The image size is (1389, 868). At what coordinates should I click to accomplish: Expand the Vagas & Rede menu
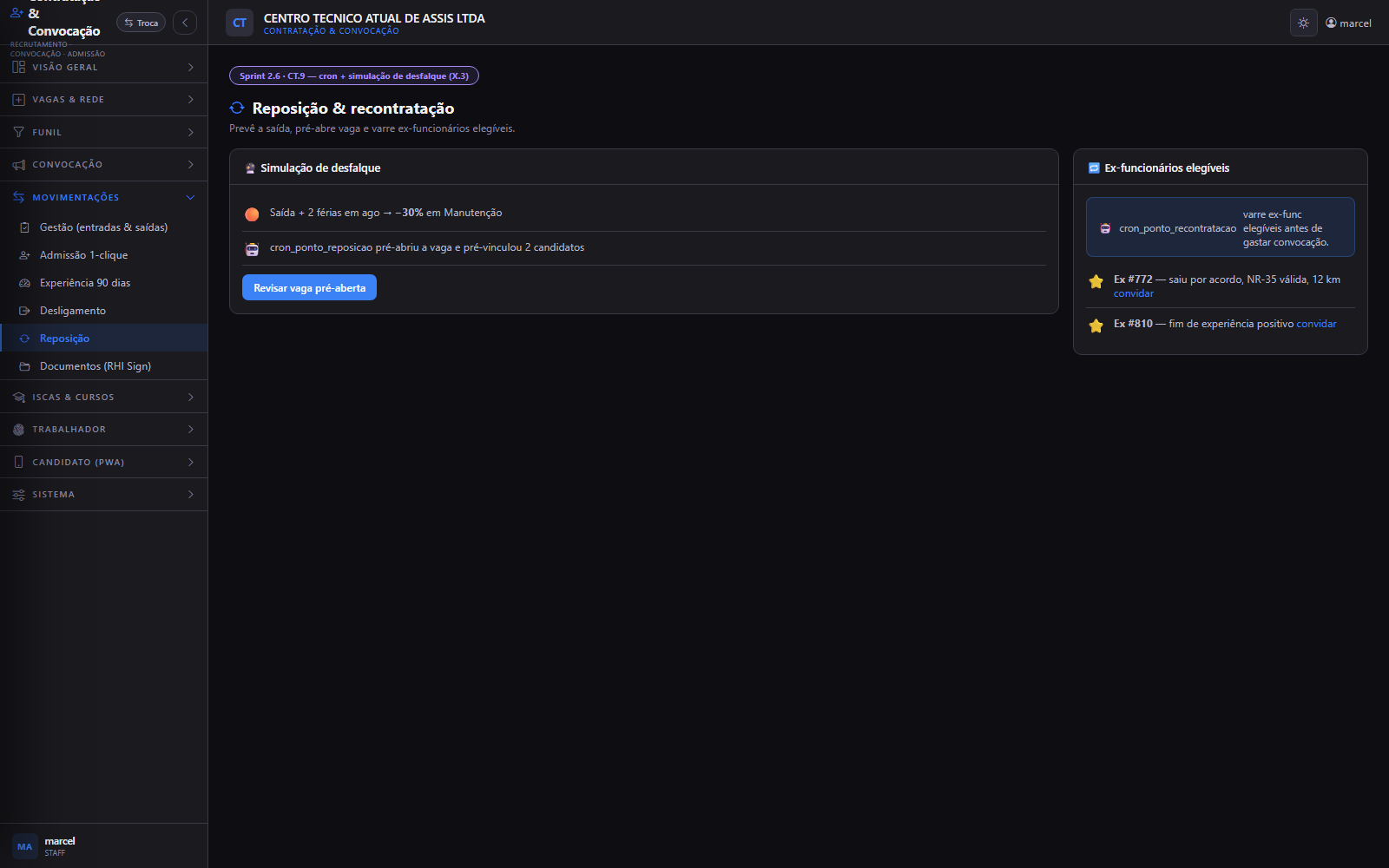[104, 100]
